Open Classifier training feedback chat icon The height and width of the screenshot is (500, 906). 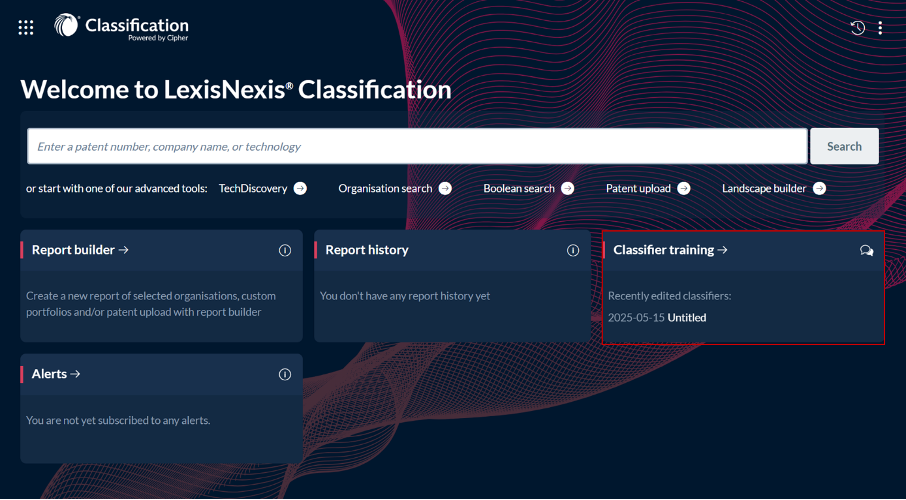tap(866, 250)
